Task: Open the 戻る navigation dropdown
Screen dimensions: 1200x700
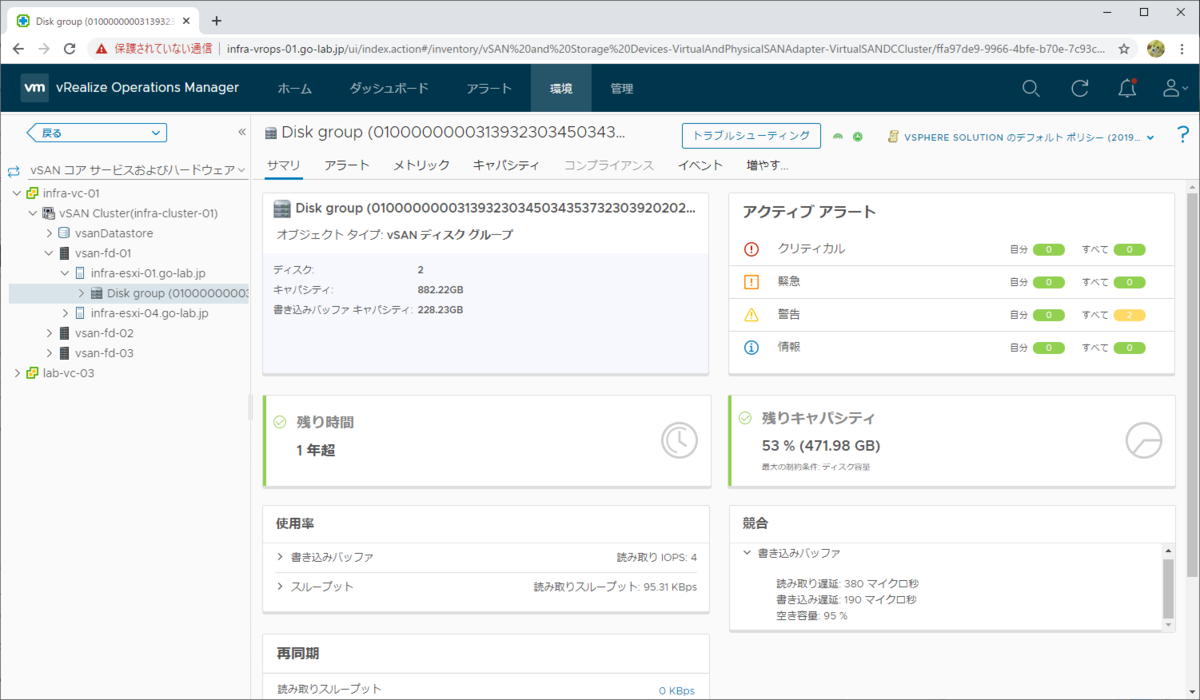Action: coord(95,132)
